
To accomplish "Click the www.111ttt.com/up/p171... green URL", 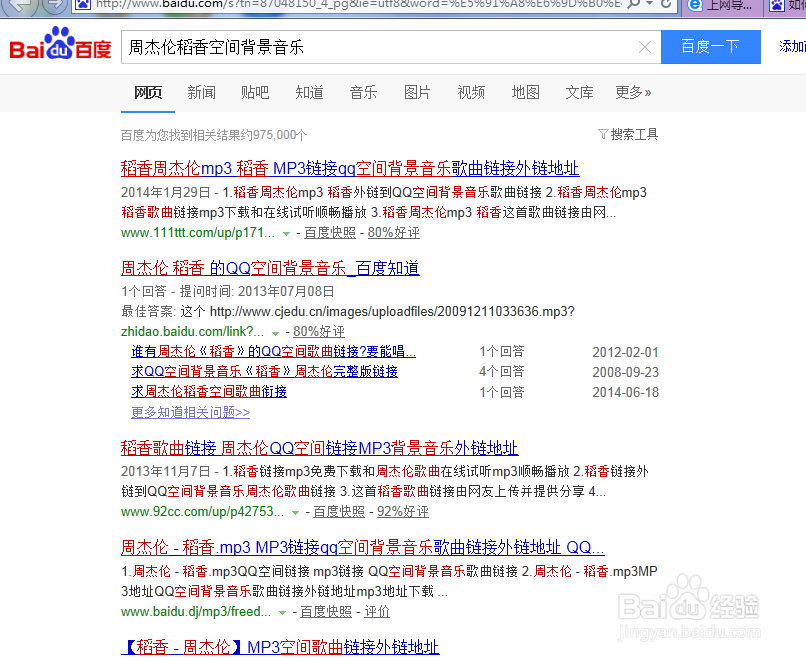I will [x=198, y=233].
